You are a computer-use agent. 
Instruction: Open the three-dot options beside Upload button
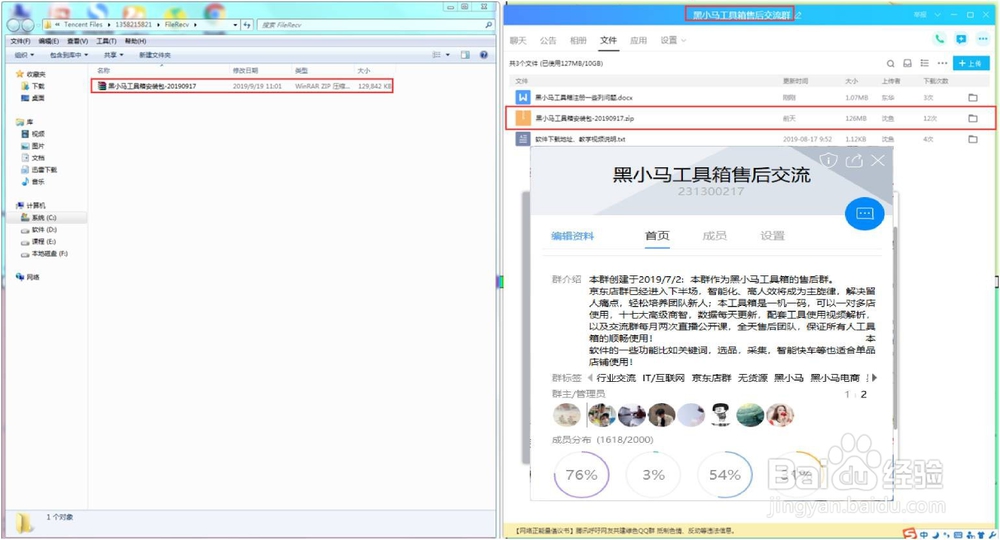942,63
